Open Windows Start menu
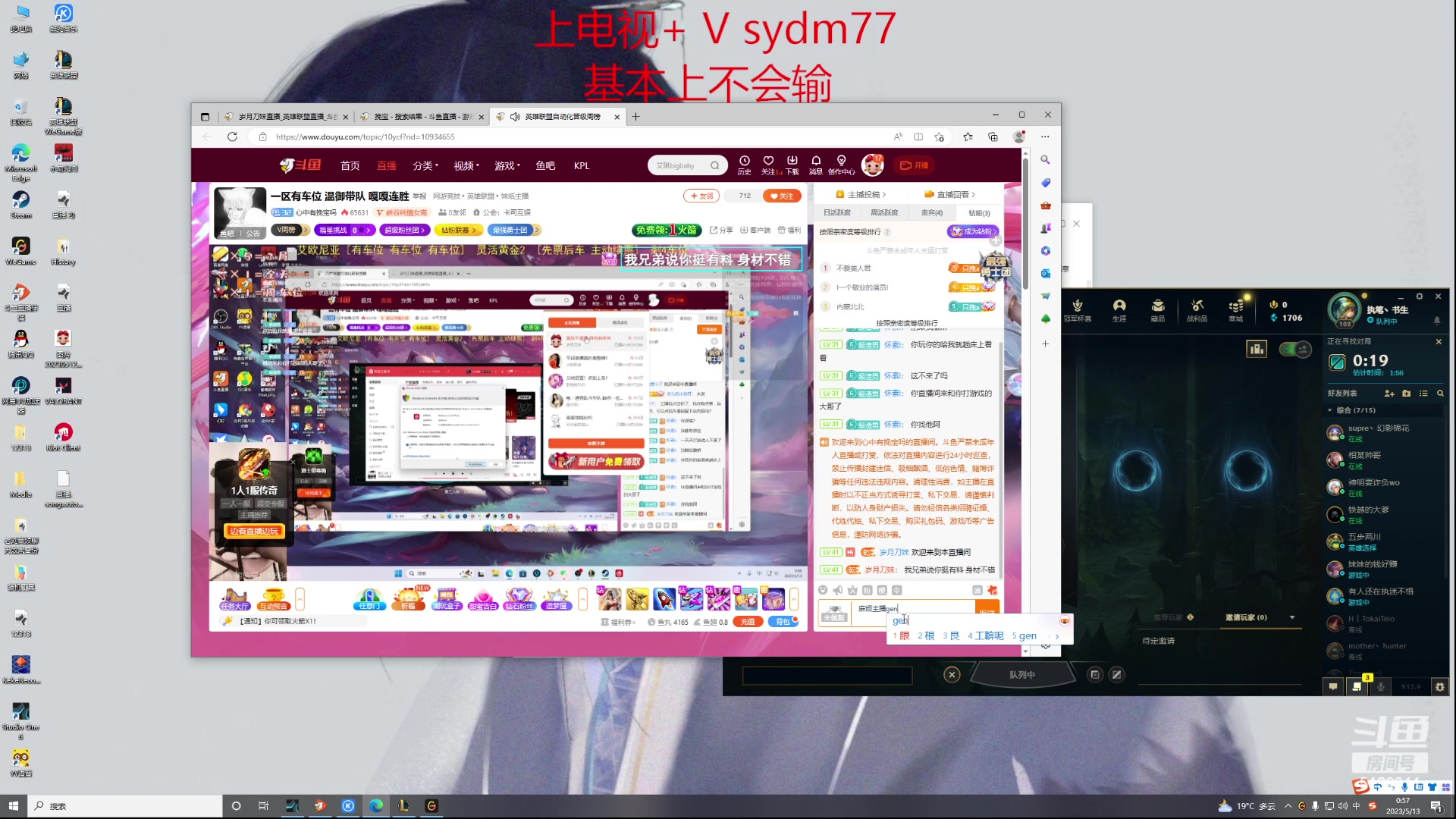The image size is (1456, 819). click(x=13, y=805)
